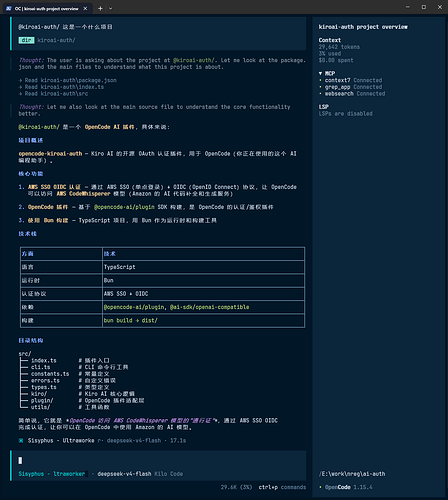Click the terminal app icon in tab
This screenshot has width=448, height=500.
[9, 9]
